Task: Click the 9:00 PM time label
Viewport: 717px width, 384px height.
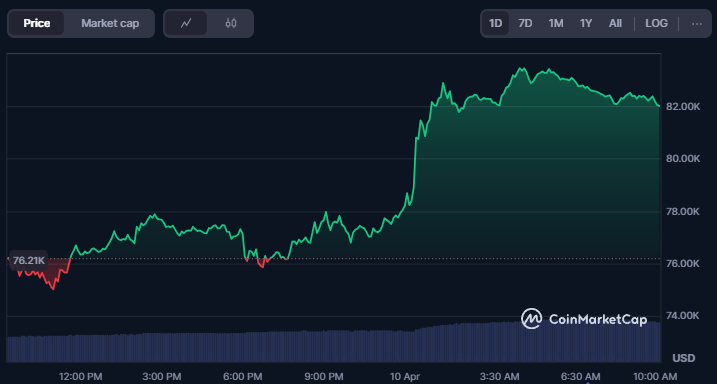Action: tap(323, 377)
